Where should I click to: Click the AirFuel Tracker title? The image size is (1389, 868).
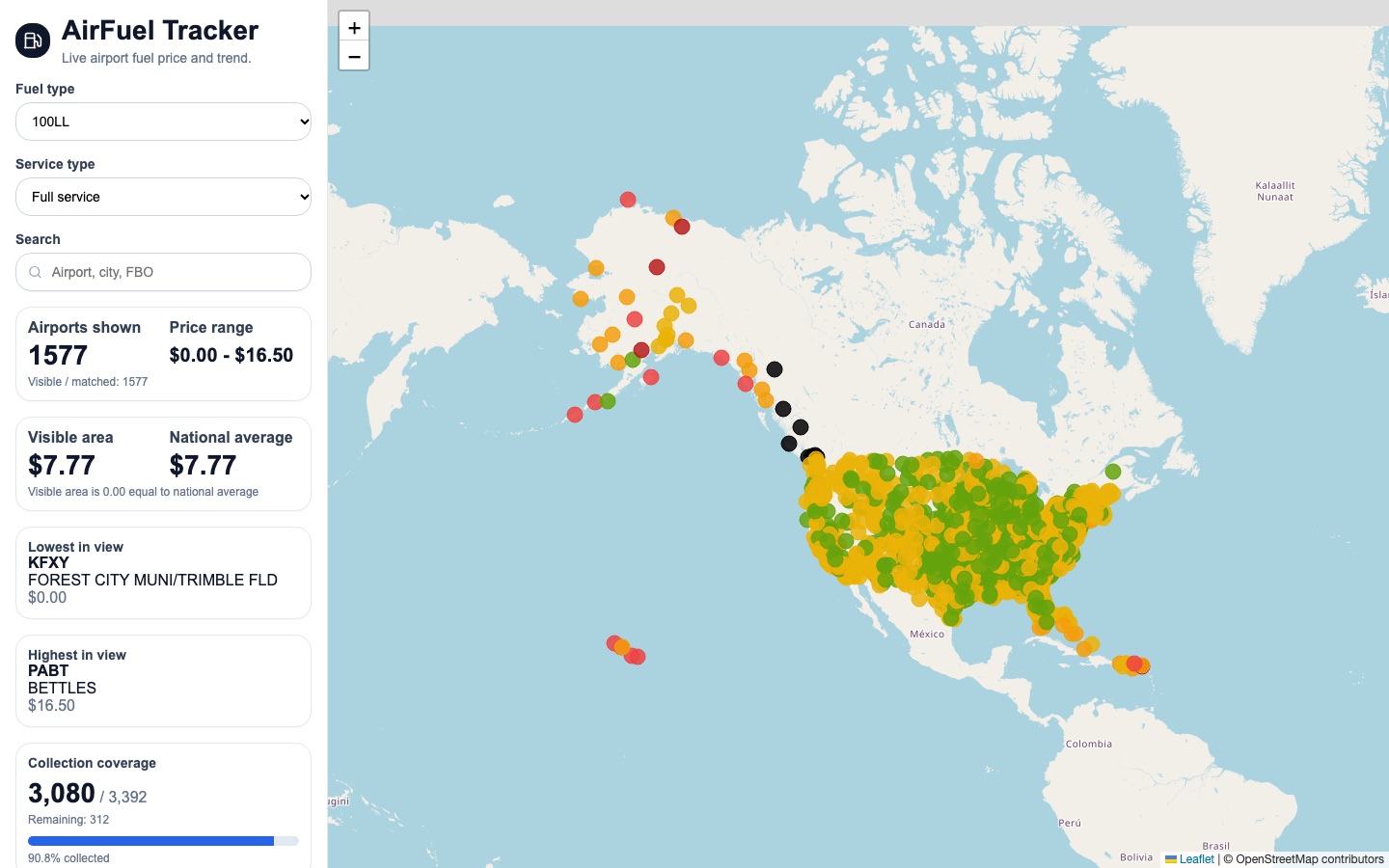point(160,31)
